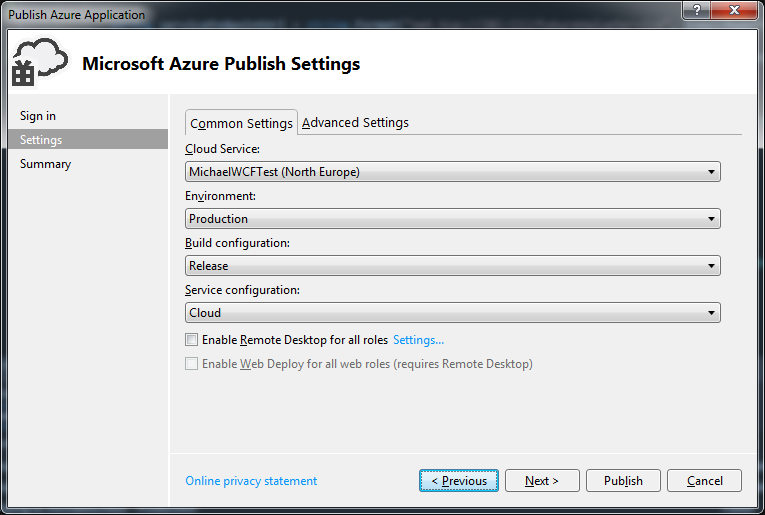765x515 pixels.
Task: Go to the Sign in step
Action: coord(38,116)
